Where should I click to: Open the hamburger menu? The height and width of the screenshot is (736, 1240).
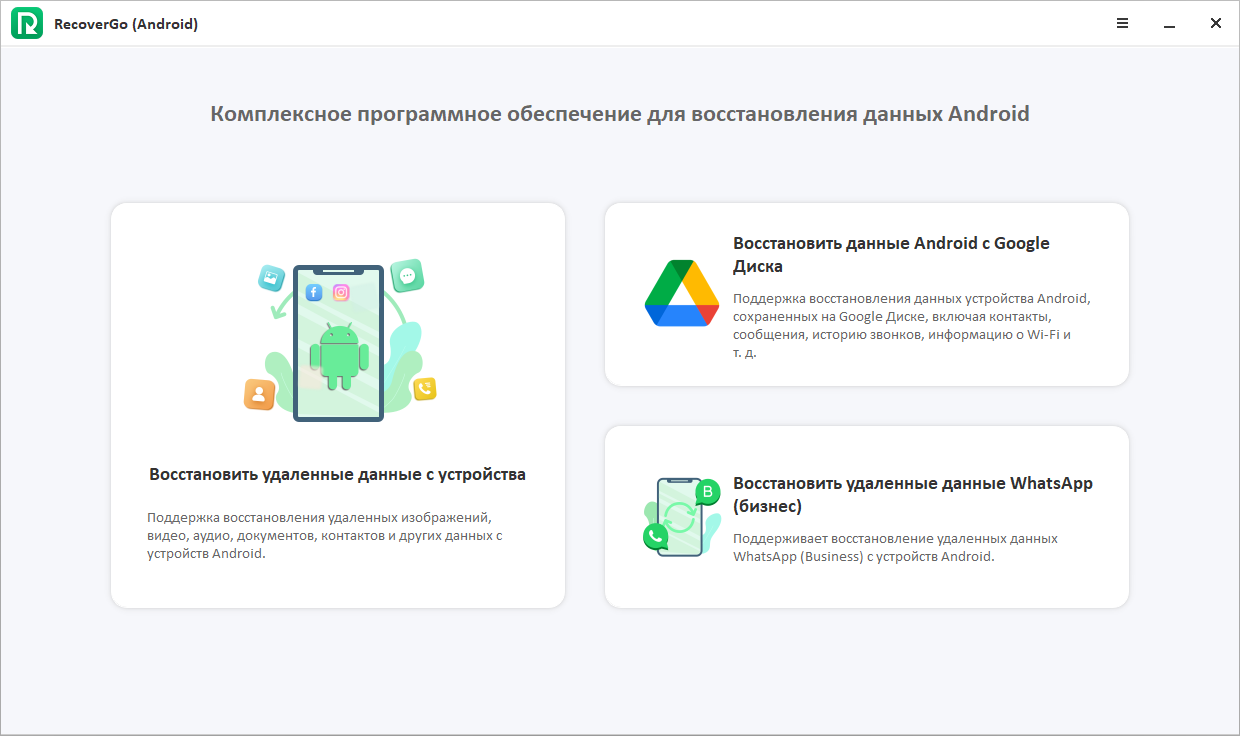click(x=1122, y=22)
